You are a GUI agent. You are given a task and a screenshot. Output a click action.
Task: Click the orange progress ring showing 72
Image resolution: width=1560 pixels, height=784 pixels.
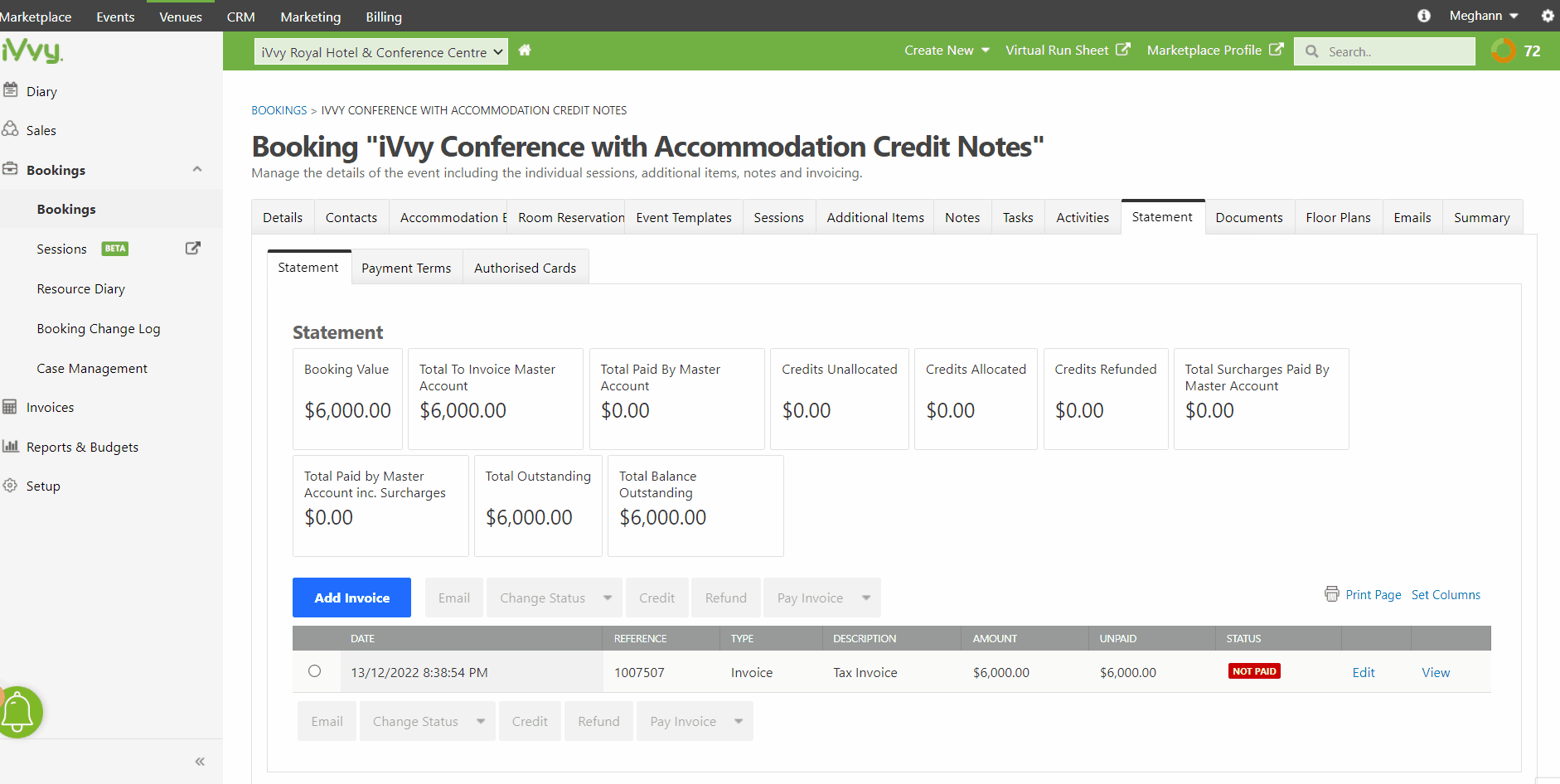(x=1503, y=51)
